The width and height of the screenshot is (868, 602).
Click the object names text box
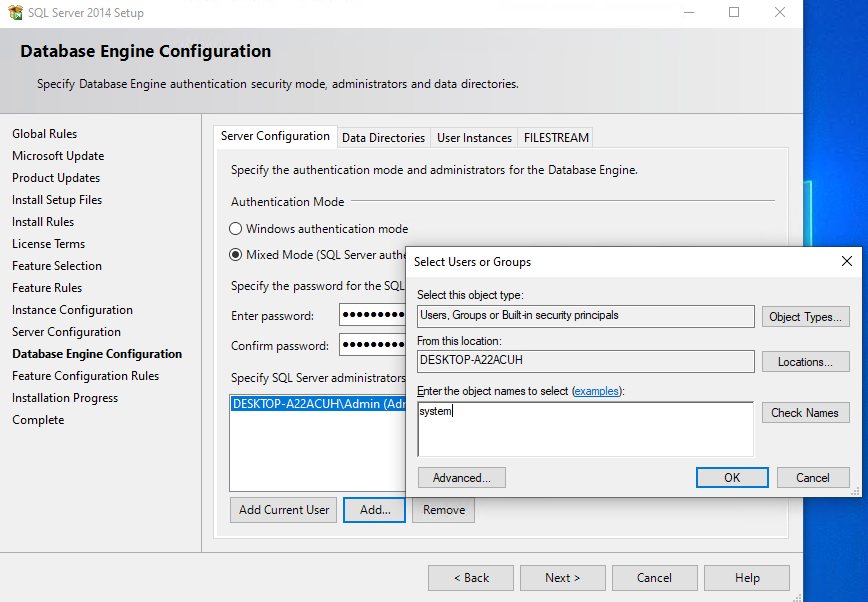tap(585, 429)
